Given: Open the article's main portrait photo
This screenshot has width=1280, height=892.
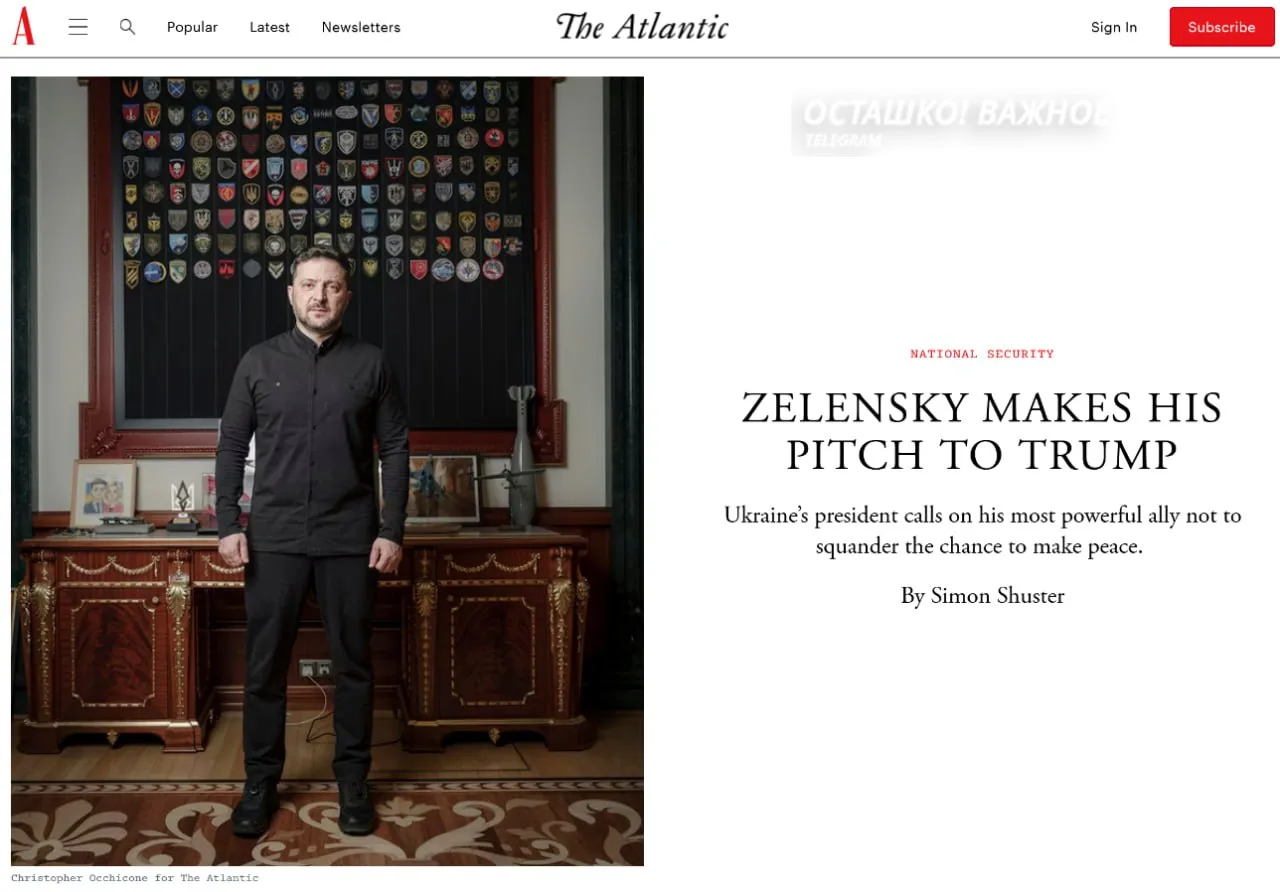Looking at the screenshot, I should coord(327,471).
